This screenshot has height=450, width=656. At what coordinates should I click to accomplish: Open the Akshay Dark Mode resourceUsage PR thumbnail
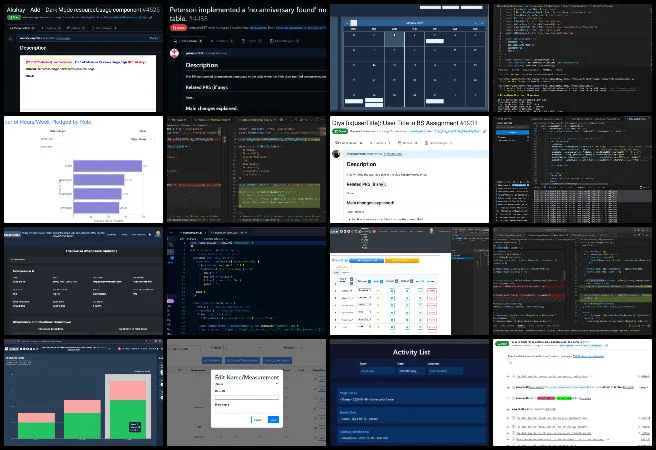[x=83, y=58]
